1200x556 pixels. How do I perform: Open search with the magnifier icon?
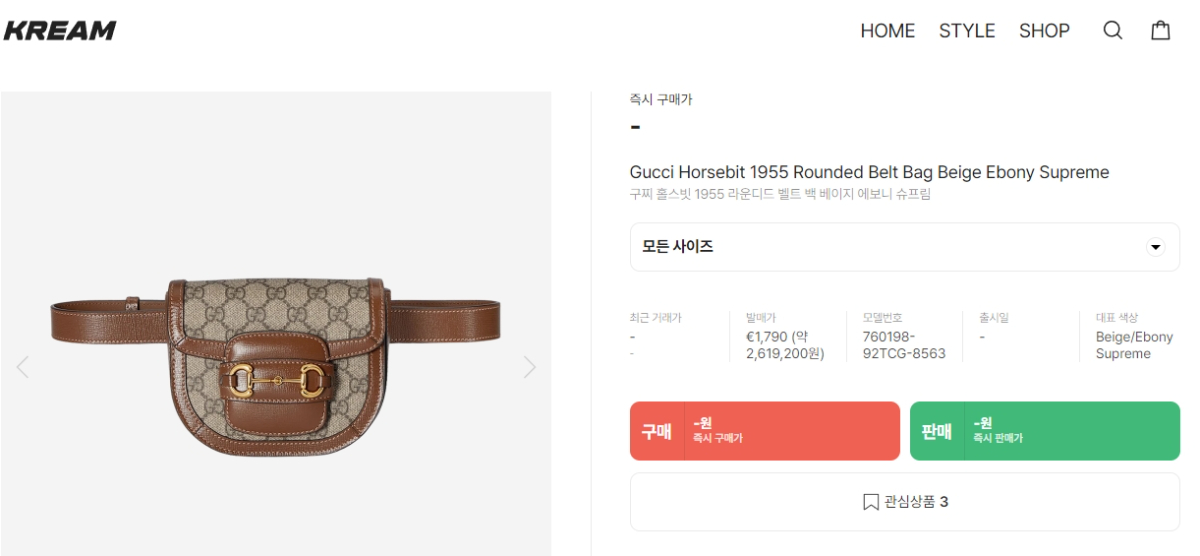point(1113,31)
